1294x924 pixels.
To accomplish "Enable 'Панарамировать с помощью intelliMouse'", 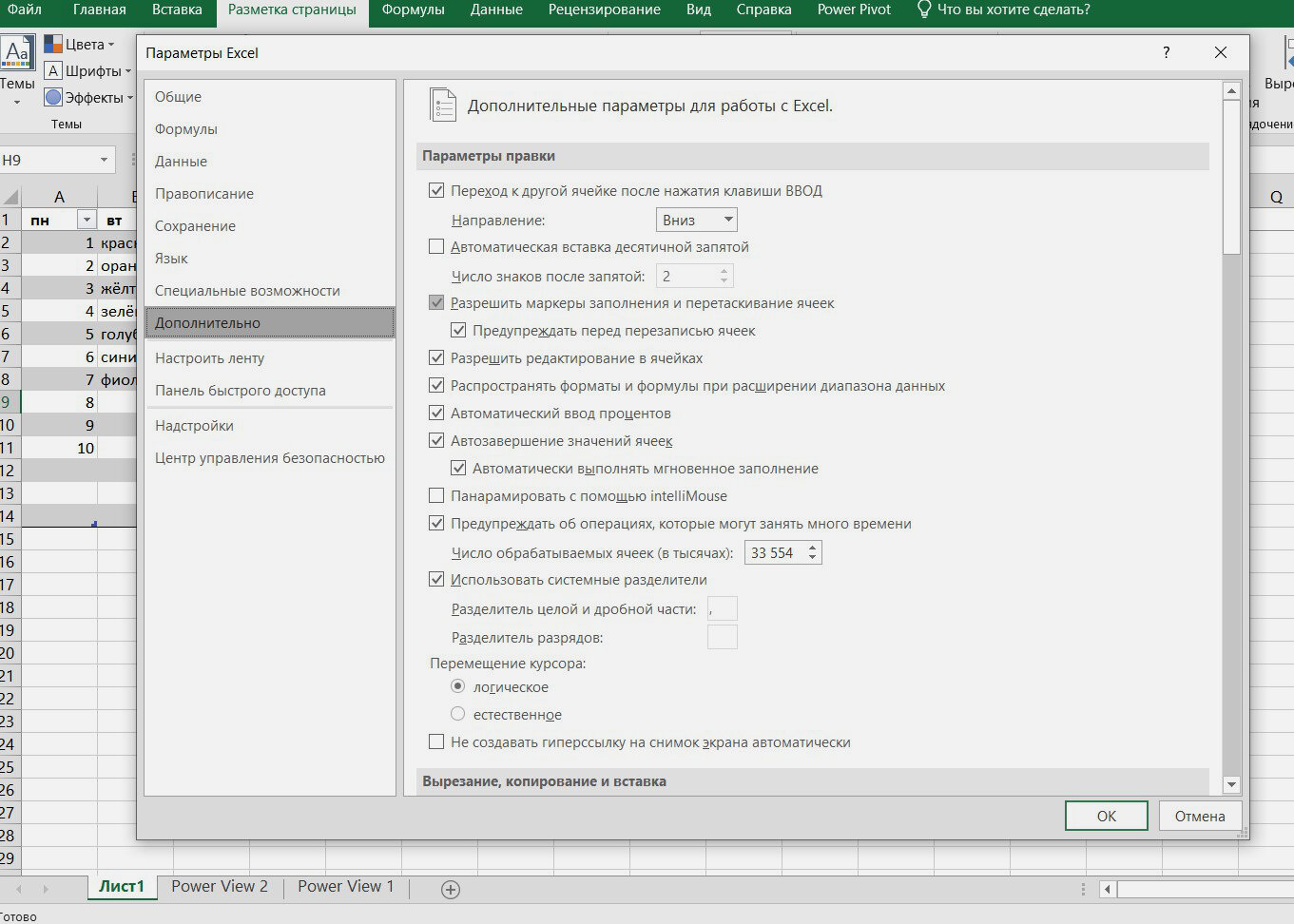I will 436,496.
